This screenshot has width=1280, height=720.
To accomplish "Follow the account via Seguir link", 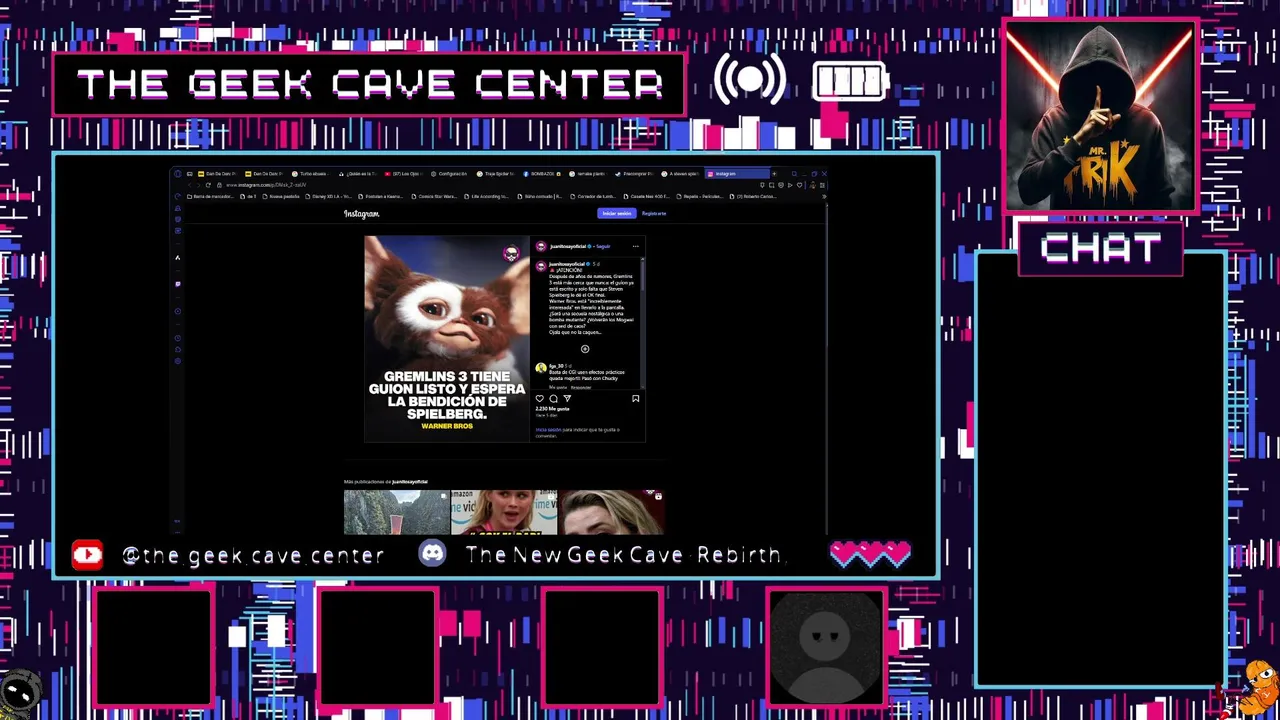I will click(x=603, y=246).
